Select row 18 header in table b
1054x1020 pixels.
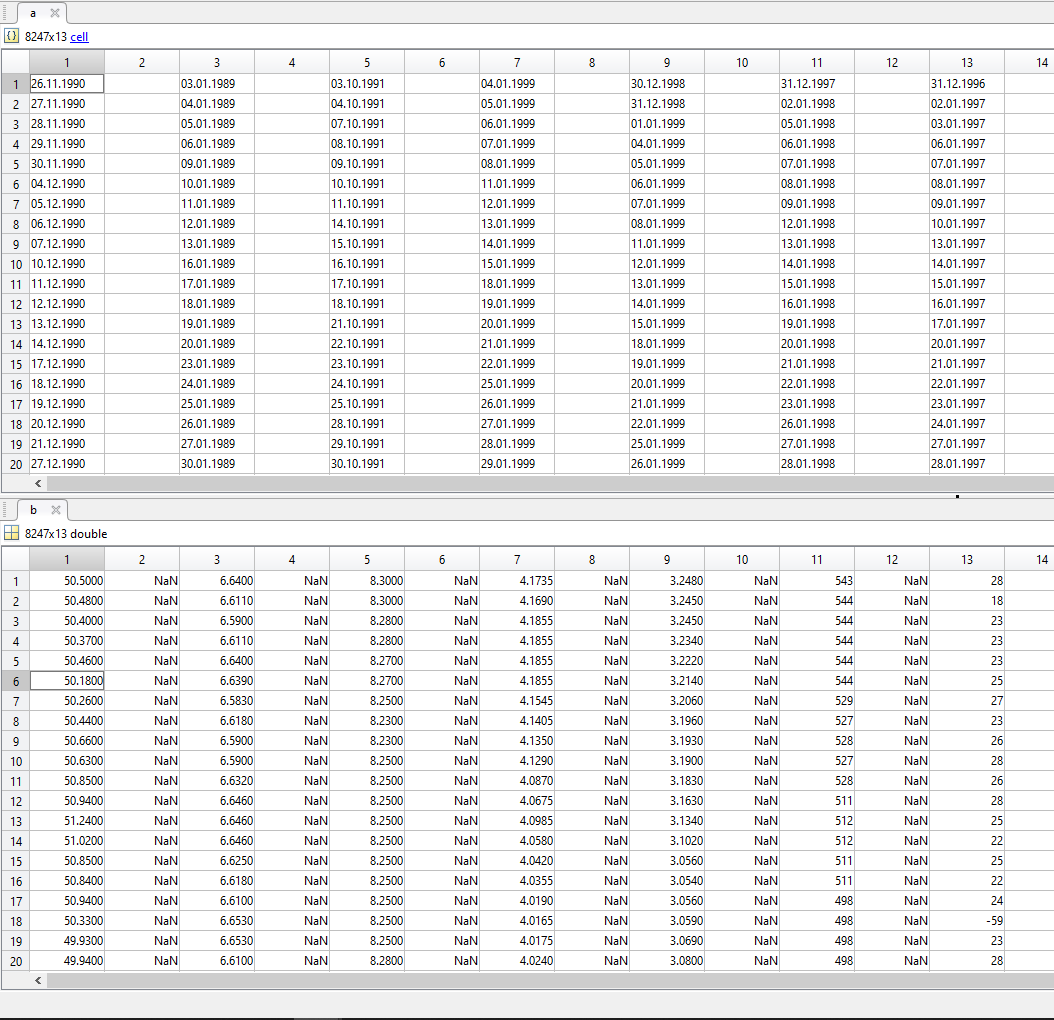pyautogui.click(x=16, y=921)
